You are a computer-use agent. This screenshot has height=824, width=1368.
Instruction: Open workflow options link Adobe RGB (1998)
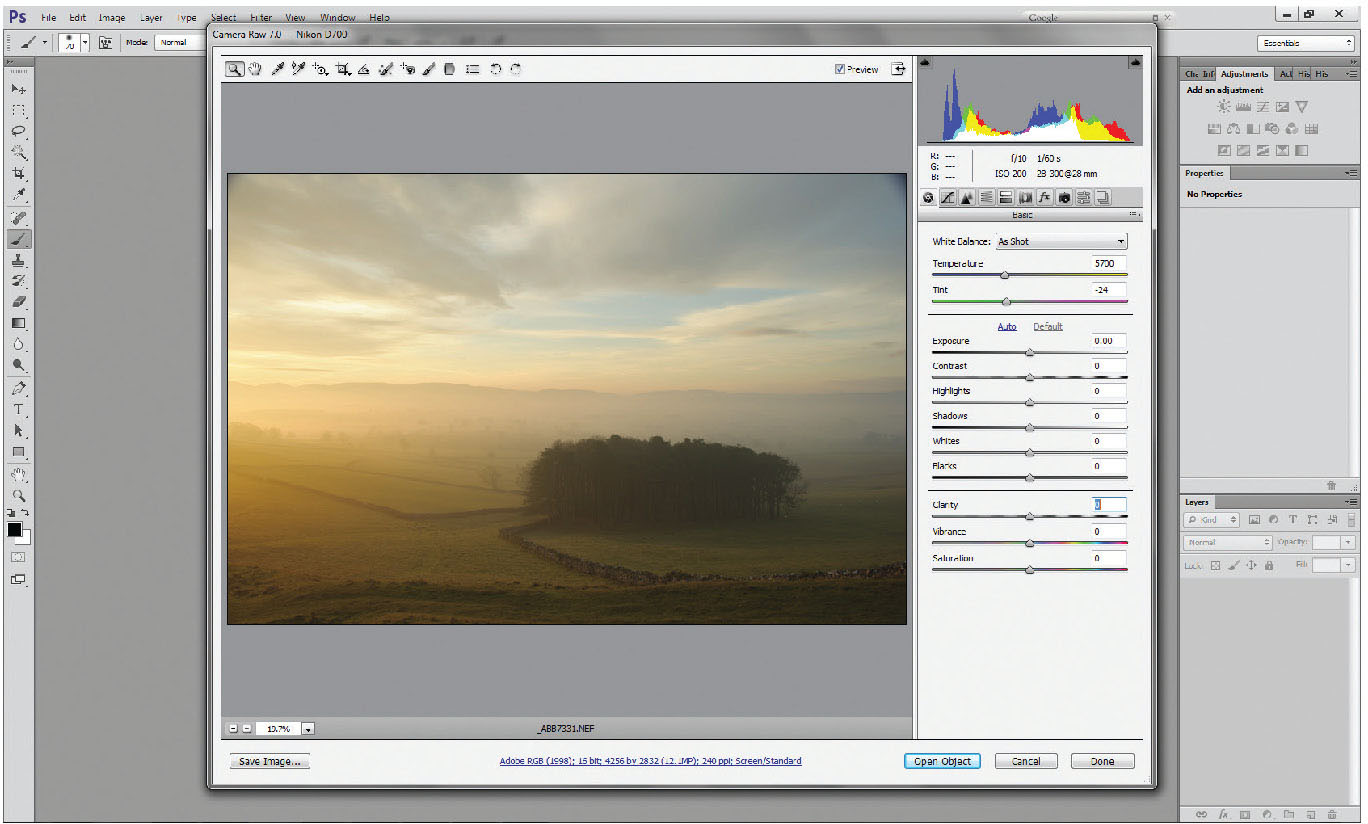[650, 761]
